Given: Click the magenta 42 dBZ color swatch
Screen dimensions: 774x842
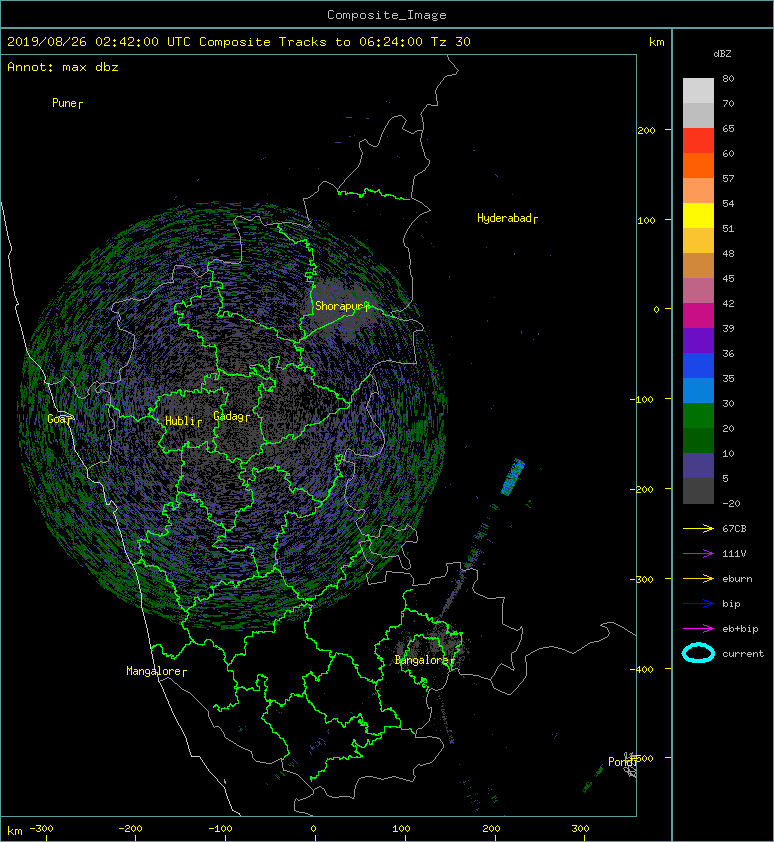Looking at the screenshot, I should tap(698, 316).
